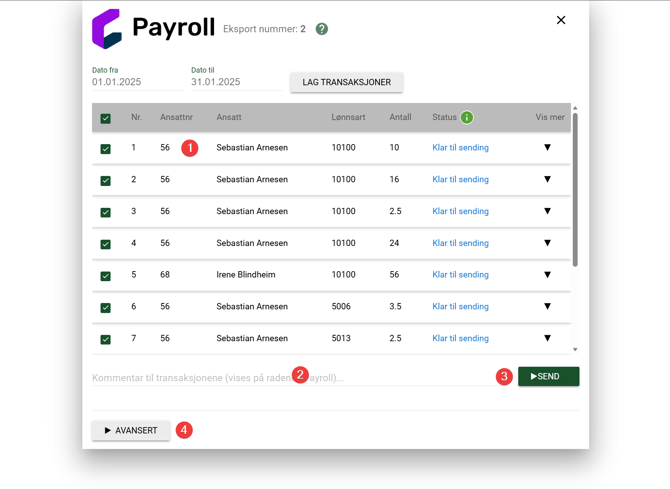This screenshot has width=670, height=489.
Task: Expand Irene Blindheim row details
Action: (547, 275)
